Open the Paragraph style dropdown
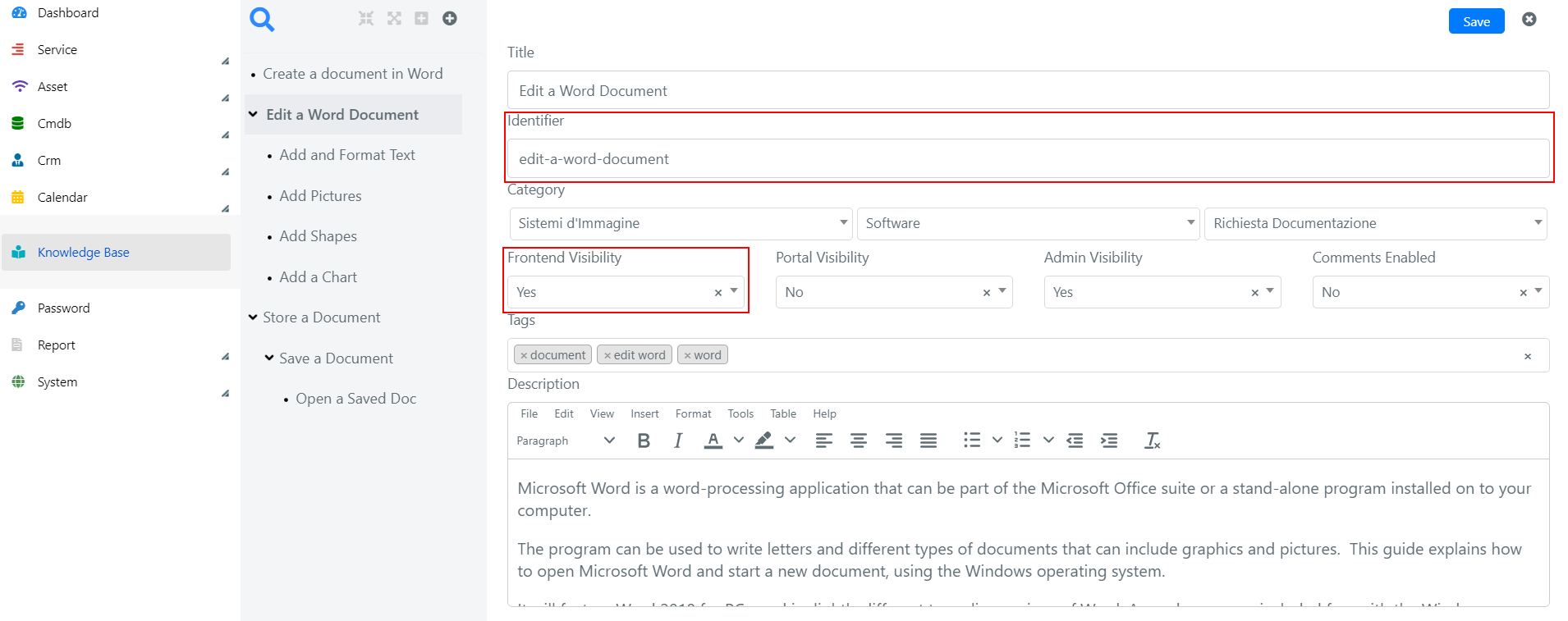 point(566,441)
